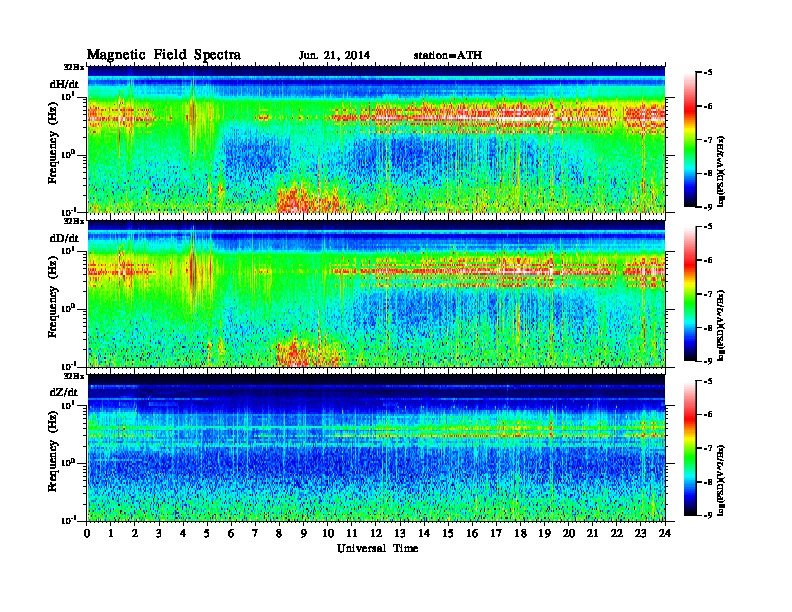Click hour "14" on the Universal Time axis
Viewport: 792px width, 612px height.
point(424,533)
